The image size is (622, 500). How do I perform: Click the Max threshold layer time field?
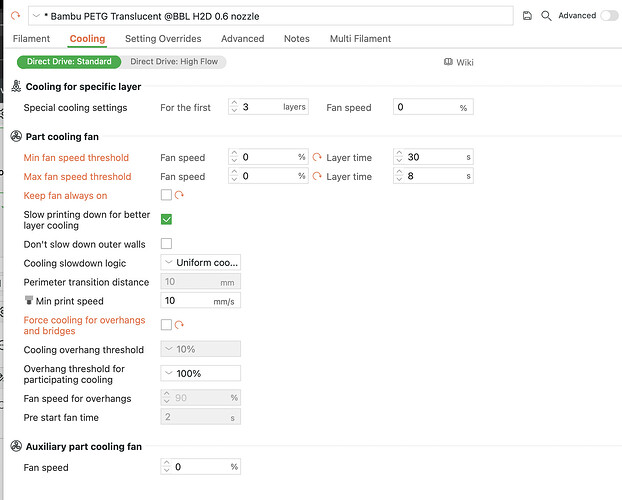(x=433, y=176)
